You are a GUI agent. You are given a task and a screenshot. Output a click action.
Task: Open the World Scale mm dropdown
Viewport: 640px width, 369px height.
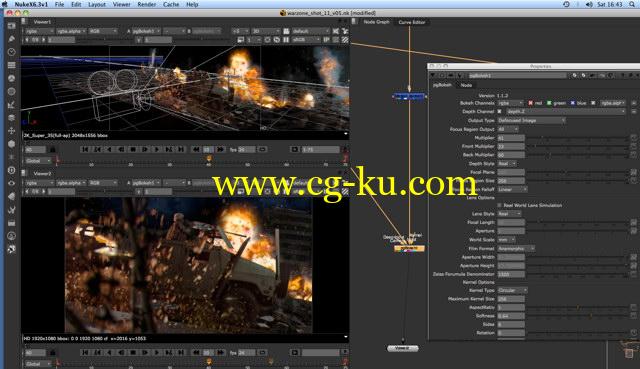pyautogui.click(x=507, y=240)
